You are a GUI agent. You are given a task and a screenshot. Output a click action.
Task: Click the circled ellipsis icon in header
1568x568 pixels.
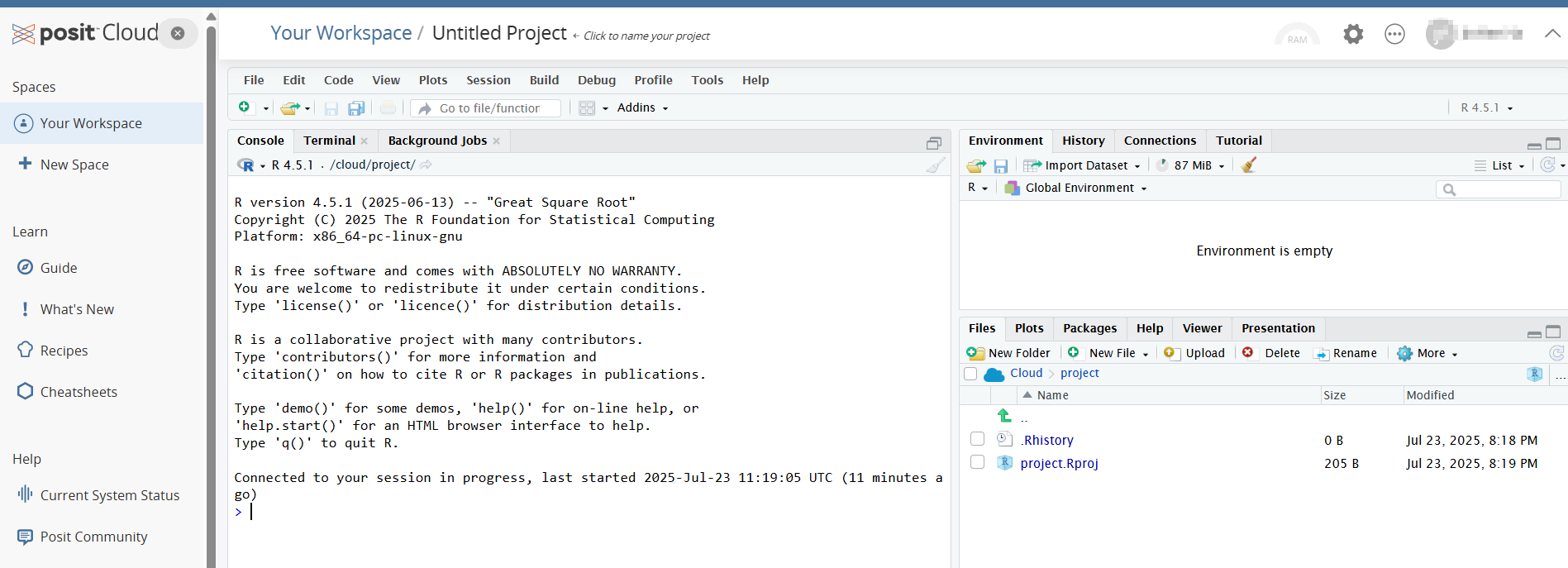tap(1394, 34)
